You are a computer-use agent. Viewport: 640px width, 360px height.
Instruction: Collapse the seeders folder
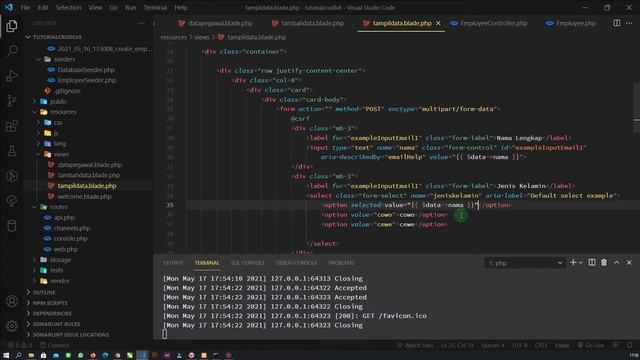(x=64, y=59)
